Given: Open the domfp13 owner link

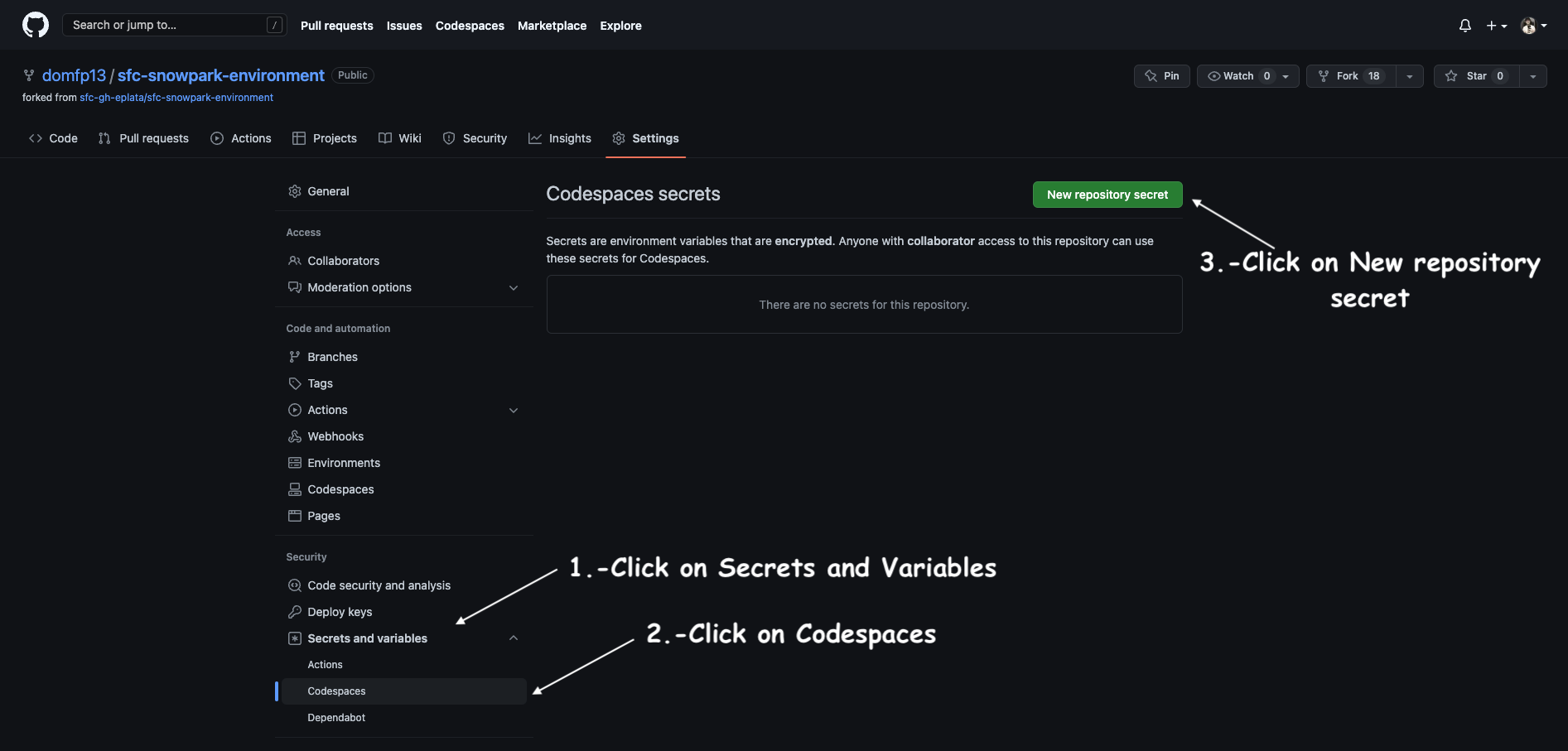Looking at the screenshot, I should [x=74, y=75].
